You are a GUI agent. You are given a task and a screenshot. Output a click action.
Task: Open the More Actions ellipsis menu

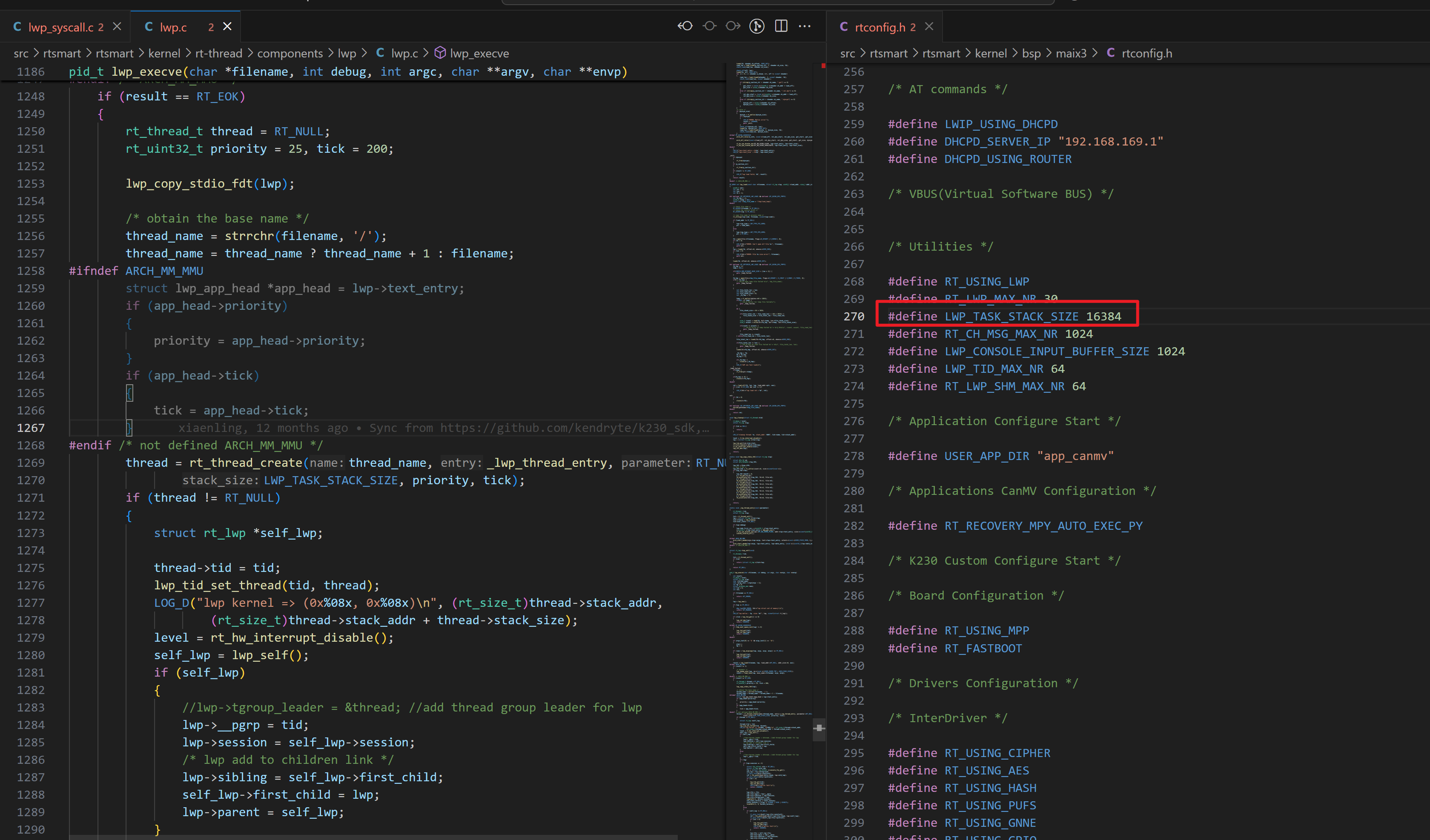[x=805, y=26]
